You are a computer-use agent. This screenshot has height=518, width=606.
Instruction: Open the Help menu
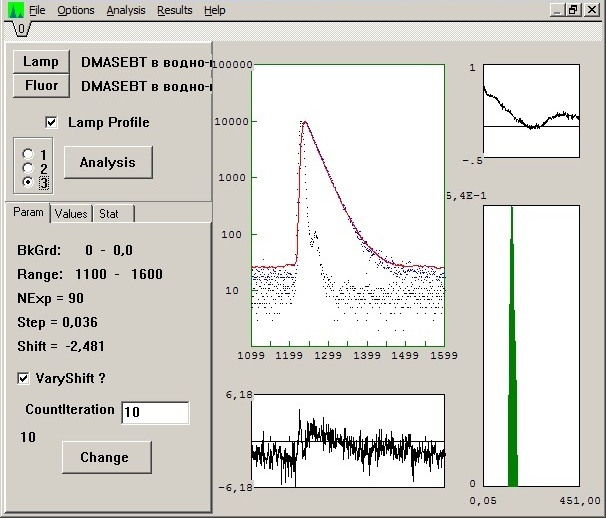coord(215,10)
